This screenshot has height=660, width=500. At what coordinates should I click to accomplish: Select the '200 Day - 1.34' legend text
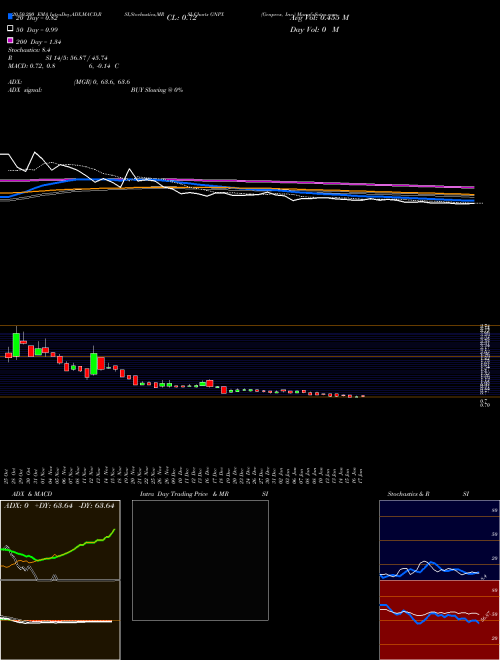coord(39,42)
